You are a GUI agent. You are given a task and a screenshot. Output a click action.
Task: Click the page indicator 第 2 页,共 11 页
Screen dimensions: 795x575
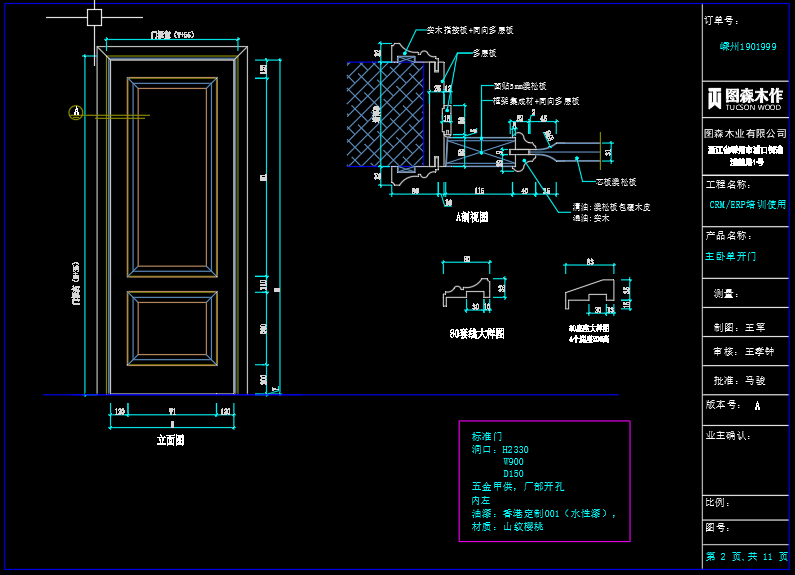coord(747,556)
